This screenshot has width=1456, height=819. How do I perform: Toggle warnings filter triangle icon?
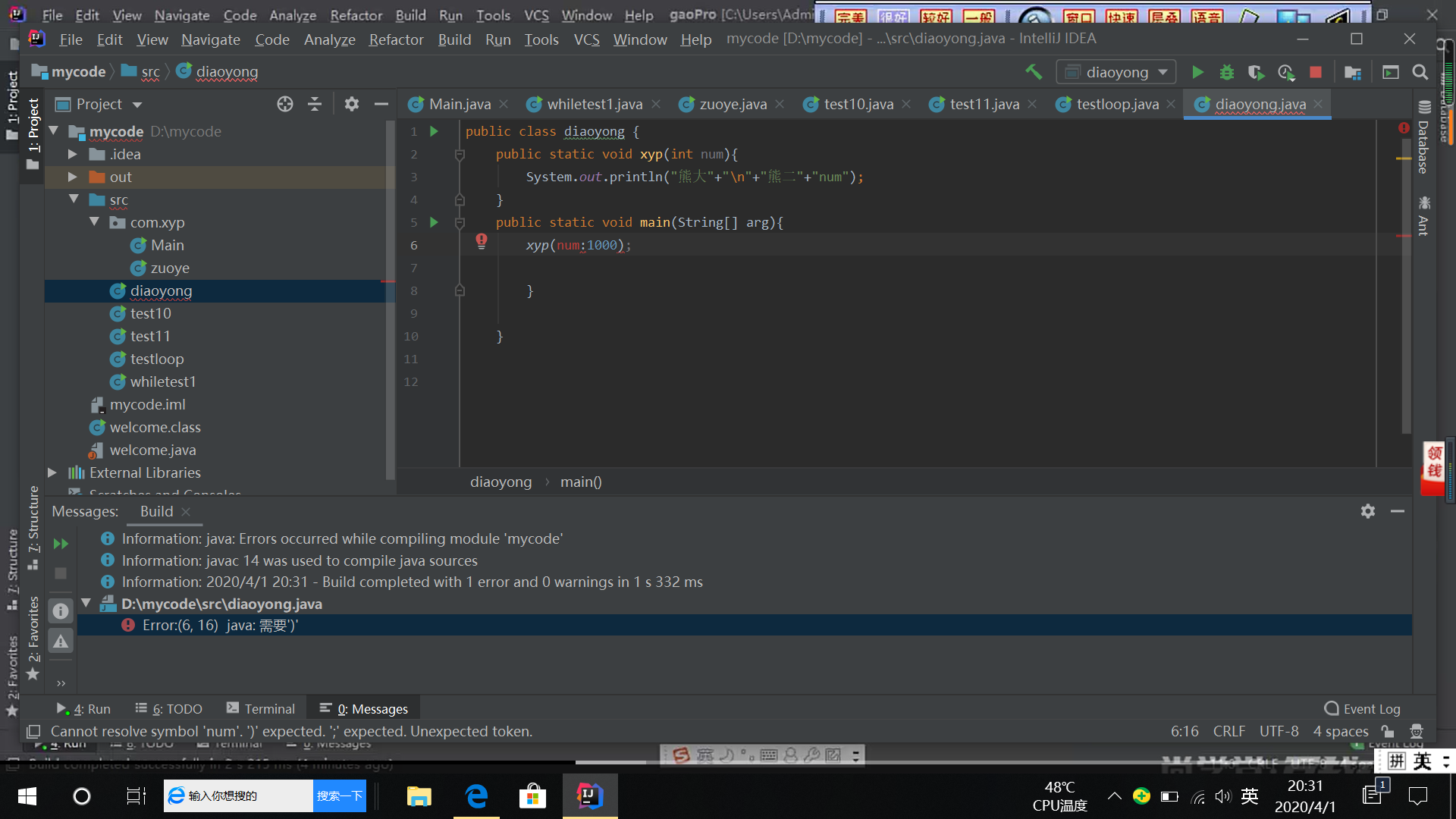(x=61, y=642)
